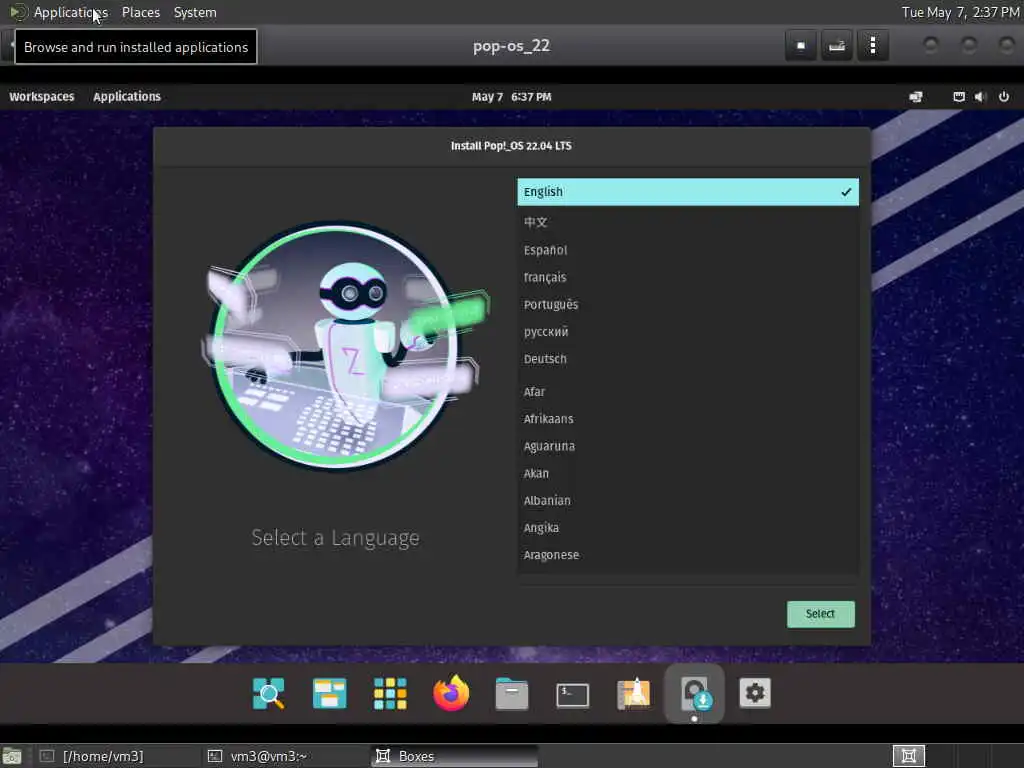
Task: Choose Español from the language list
Action: 688,250
